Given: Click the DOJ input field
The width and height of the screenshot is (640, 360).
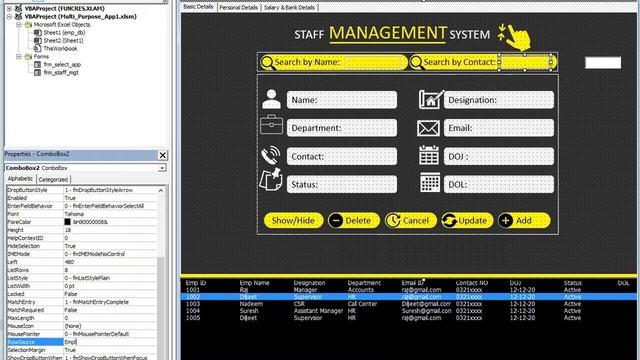Looking at the screenshot, I should tap(499, 156).
